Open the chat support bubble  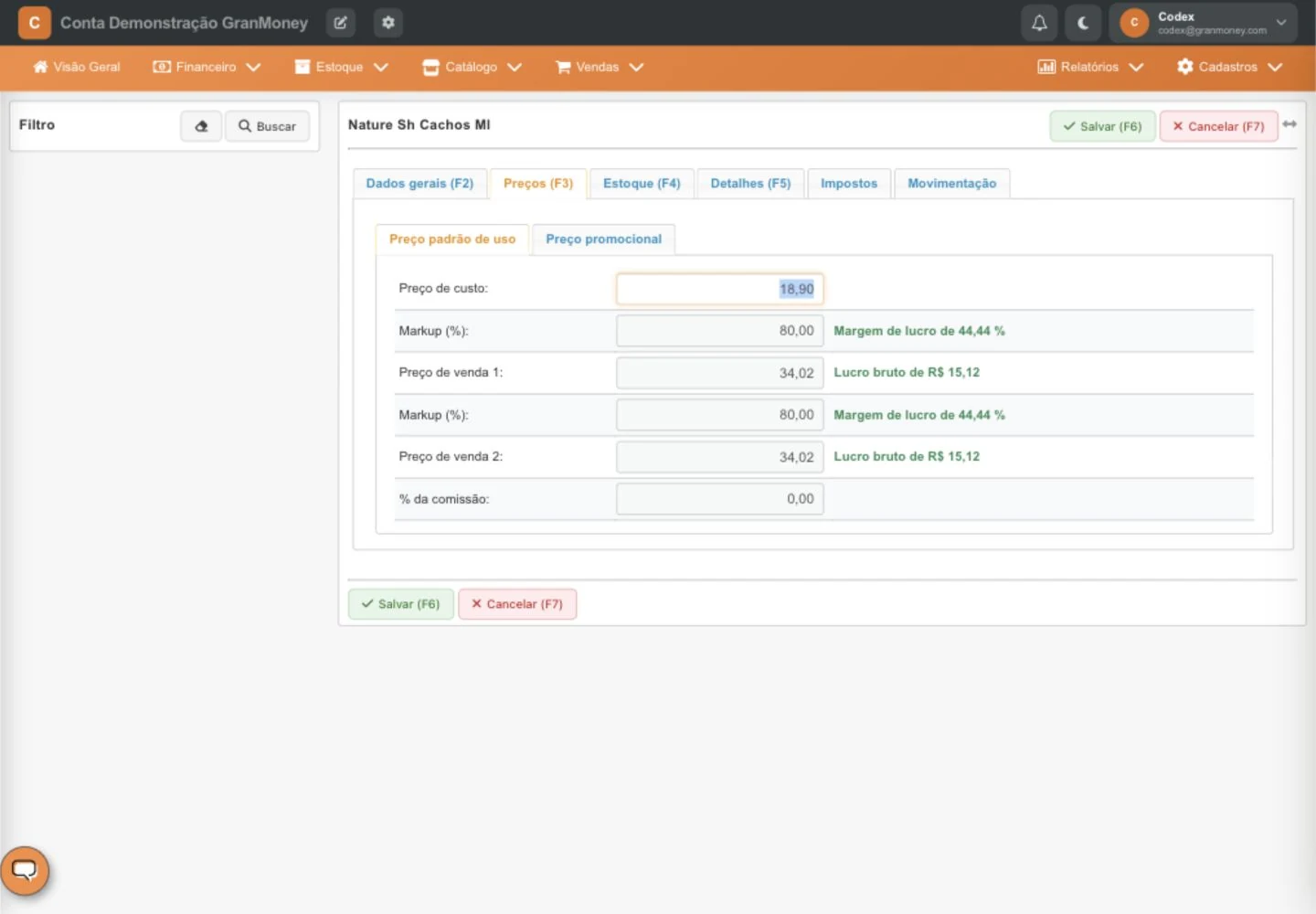[25, 870]
